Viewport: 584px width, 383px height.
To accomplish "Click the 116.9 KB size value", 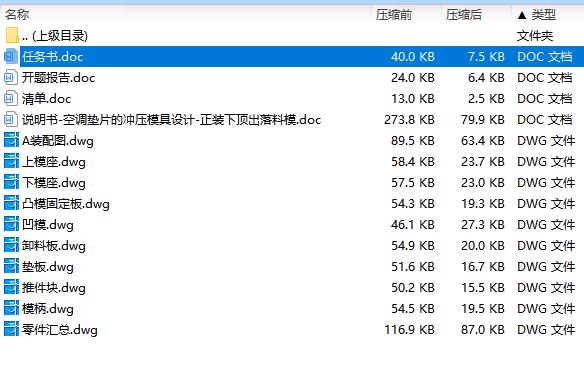I will click(409, 330).
